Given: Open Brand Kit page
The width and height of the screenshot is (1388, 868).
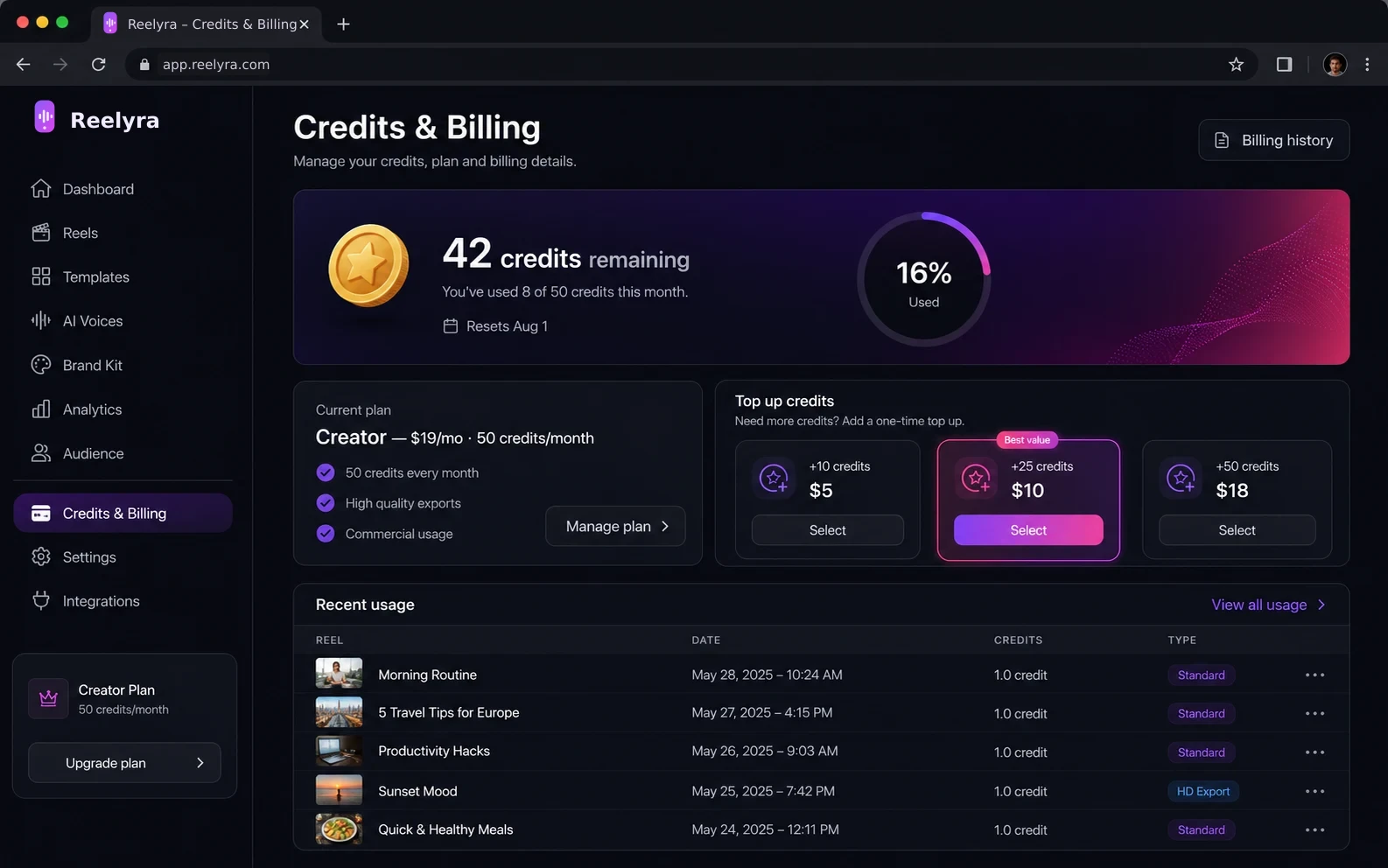Looking at the screenshot, I should pos(123,365).
